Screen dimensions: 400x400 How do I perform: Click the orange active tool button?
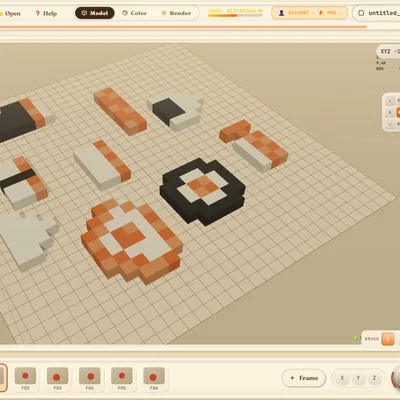[398, 112]
